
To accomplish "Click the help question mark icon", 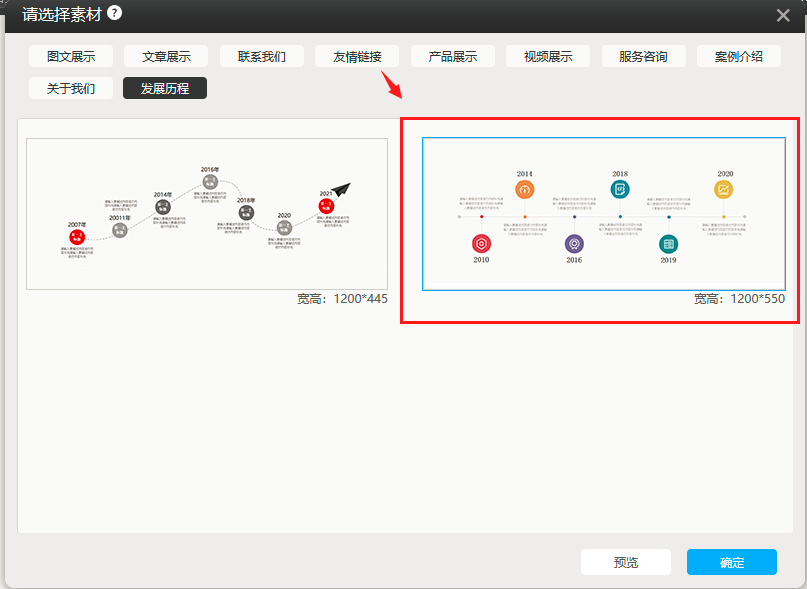I will pos(115,13).
